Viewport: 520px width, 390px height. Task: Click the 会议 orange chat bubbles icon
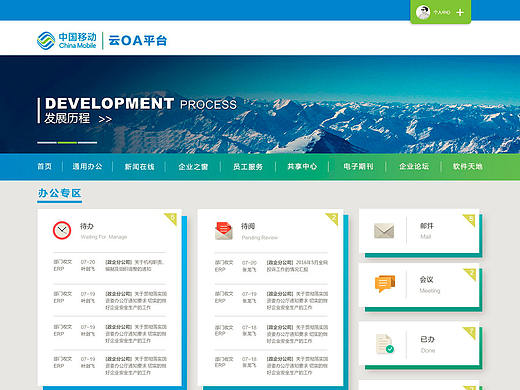tap(385, 284)
